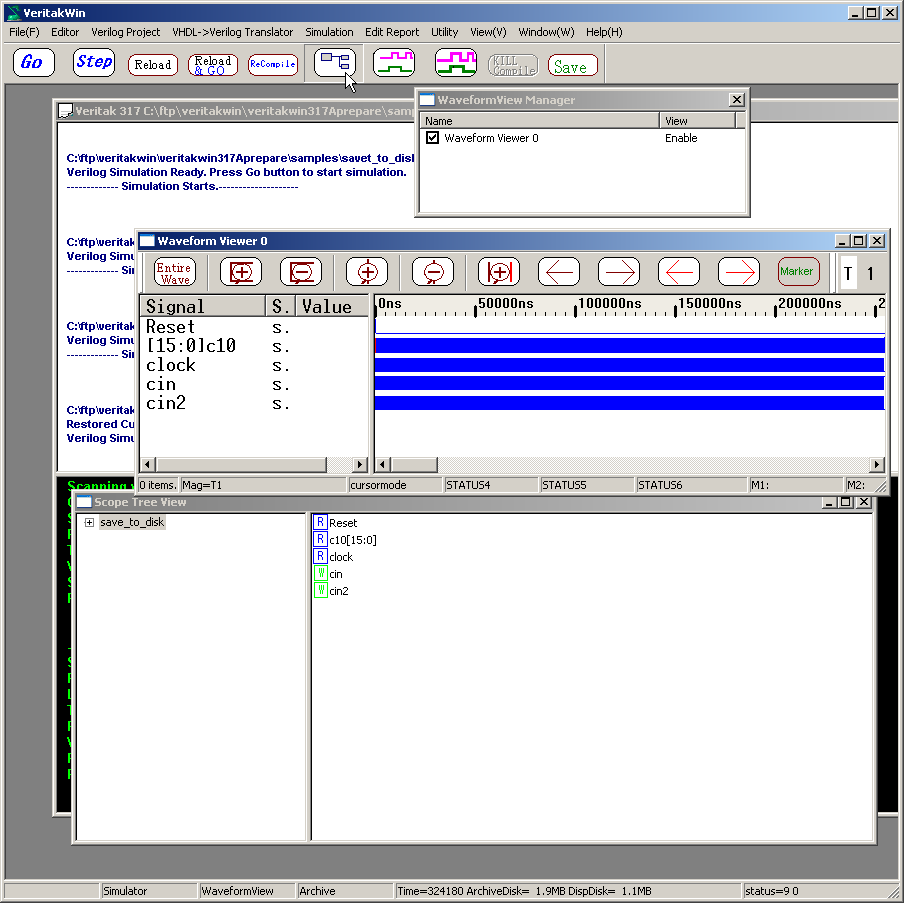Click the S. column header
Viewport: 904px width, 903px height.
281,306
